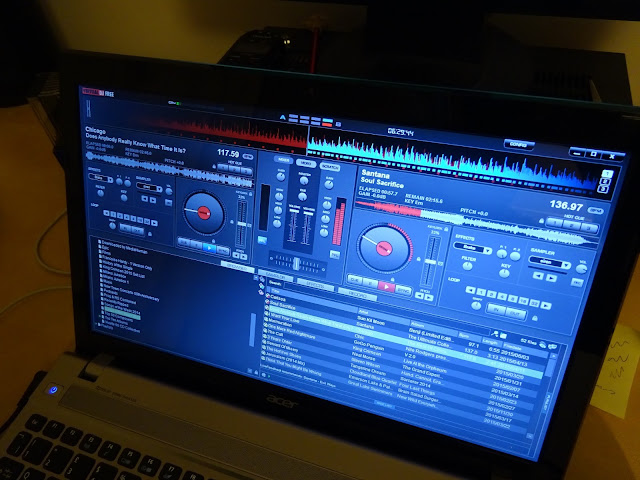Click the left channel gain knob in mixer
The width and height of the screenshot is (640, 480).
[x=281, y=176]
